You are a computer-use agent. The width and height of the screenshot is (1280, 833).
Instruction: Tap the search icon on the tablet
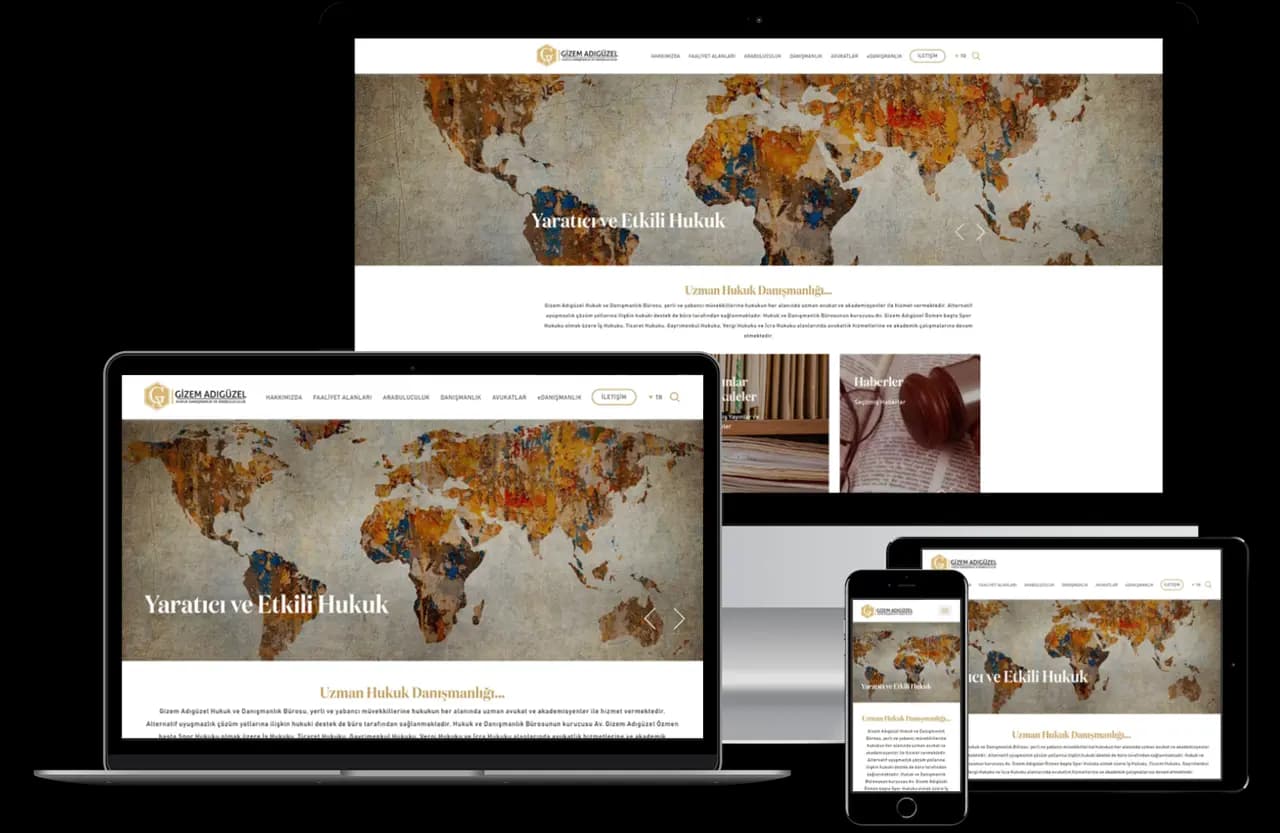(1209, 585)
